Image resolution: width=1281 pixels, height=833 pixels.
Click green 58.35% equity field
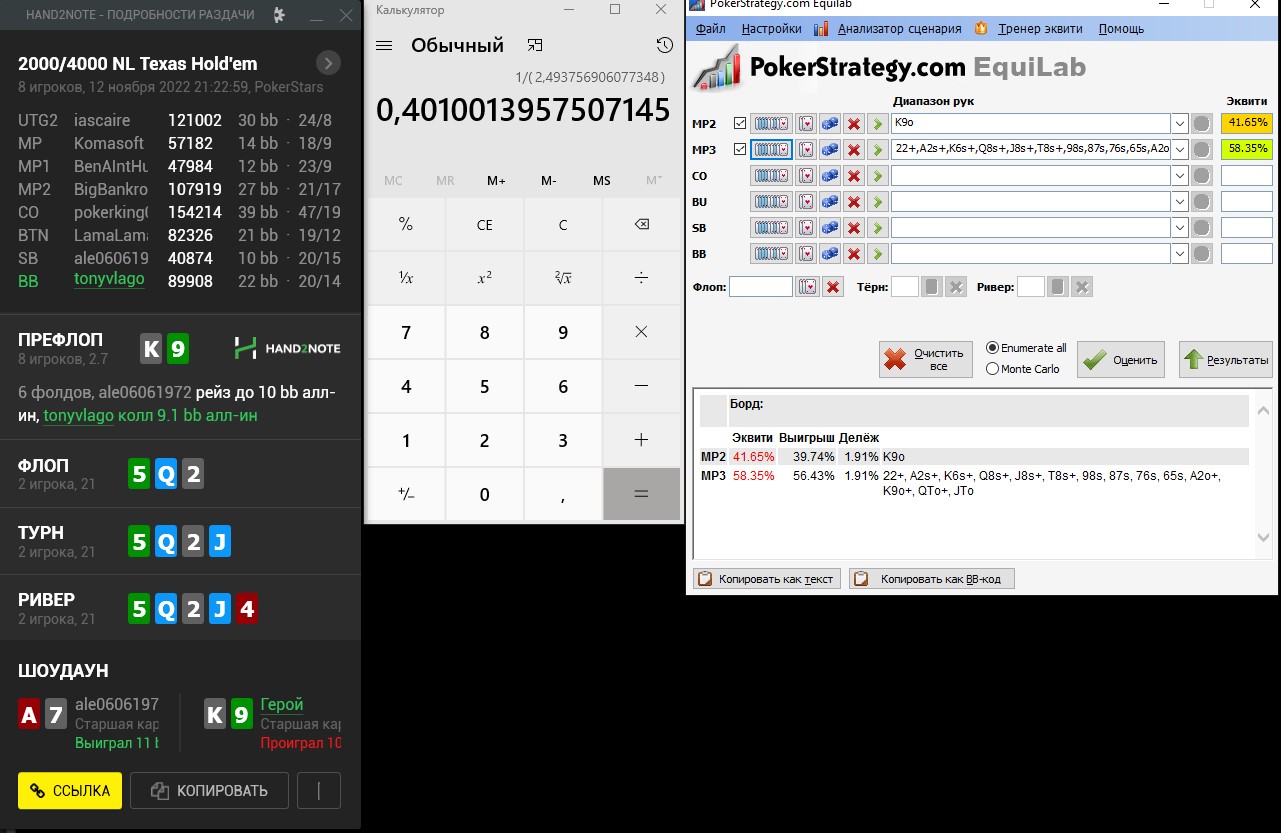click(x=1247, y=150)
